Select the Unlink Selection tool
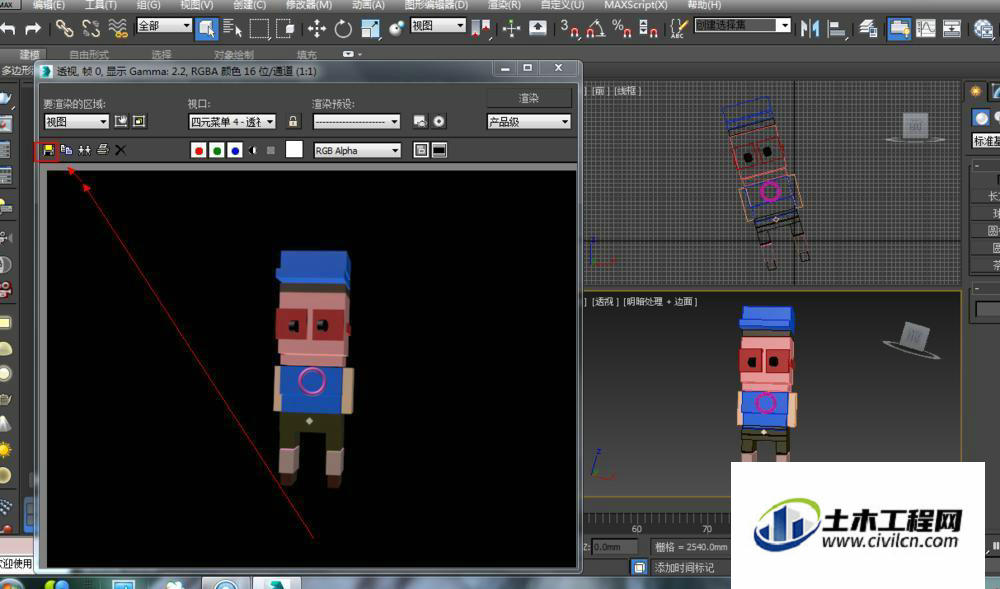The height and width of the screenshot is (589, 1000). point(91,28)
